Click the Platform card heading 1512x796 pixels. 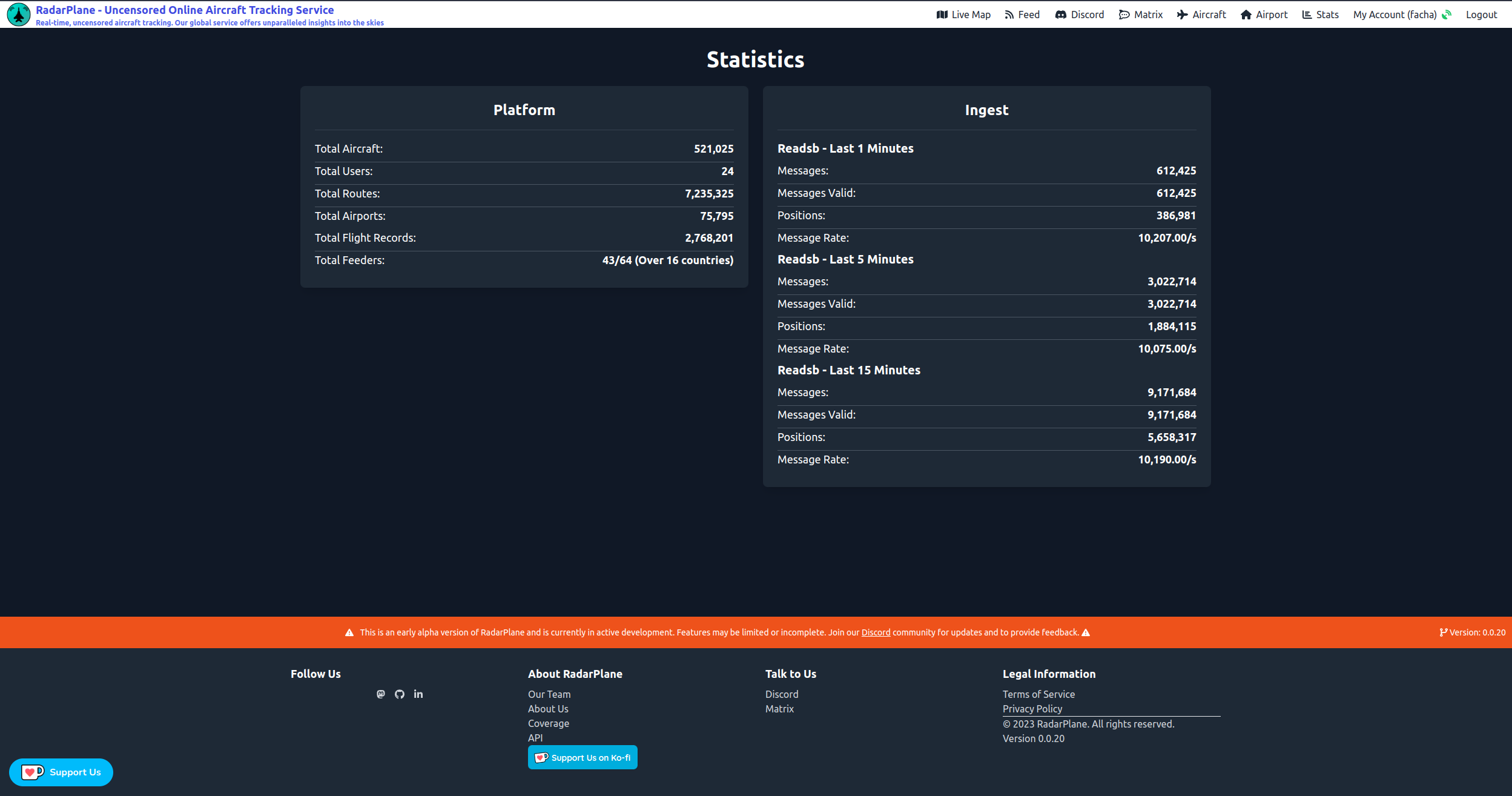click(524, 110)
